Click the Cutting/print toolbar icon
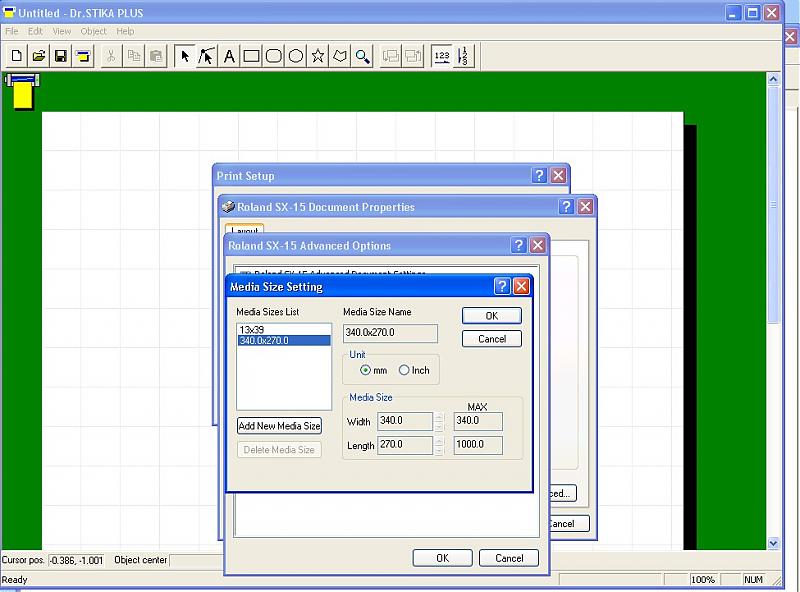 (83, 56)
